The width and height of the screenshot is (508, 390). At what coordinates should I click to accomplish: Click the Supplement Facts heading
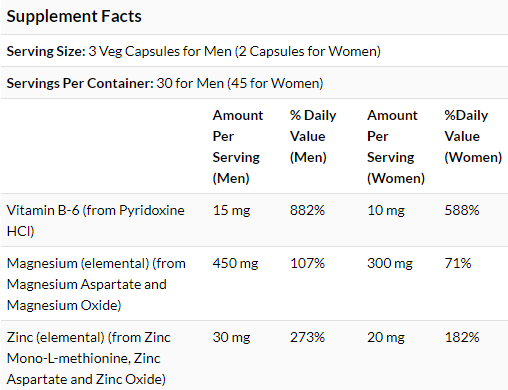pyautogui.click(x=74, y=17)
